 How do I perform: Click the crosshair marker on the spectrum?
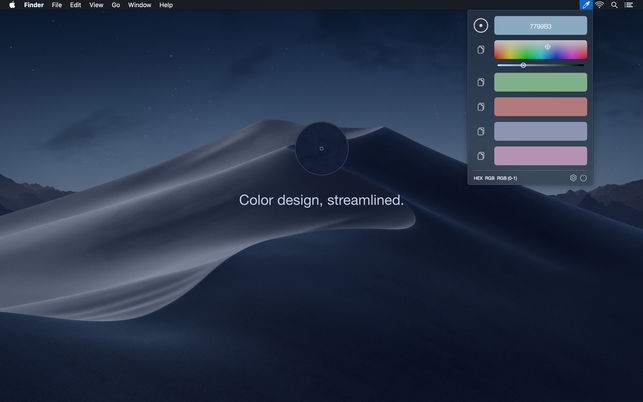click(x=547, y=46)
